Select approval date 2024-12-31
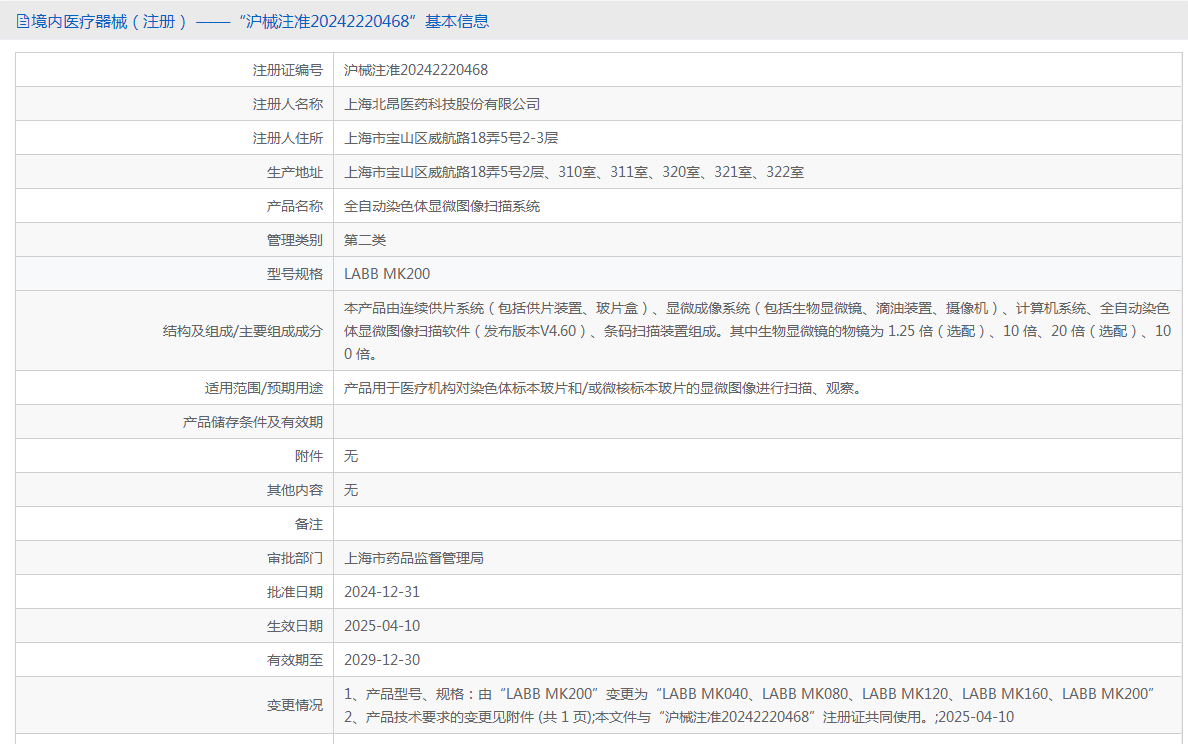This screenshot has width=1188, height=744. [x=382, y=592]
